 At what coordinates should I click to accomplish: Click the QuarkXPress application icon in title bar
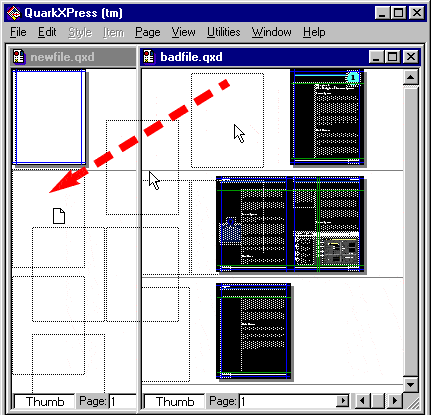click(x=14, y=13)
